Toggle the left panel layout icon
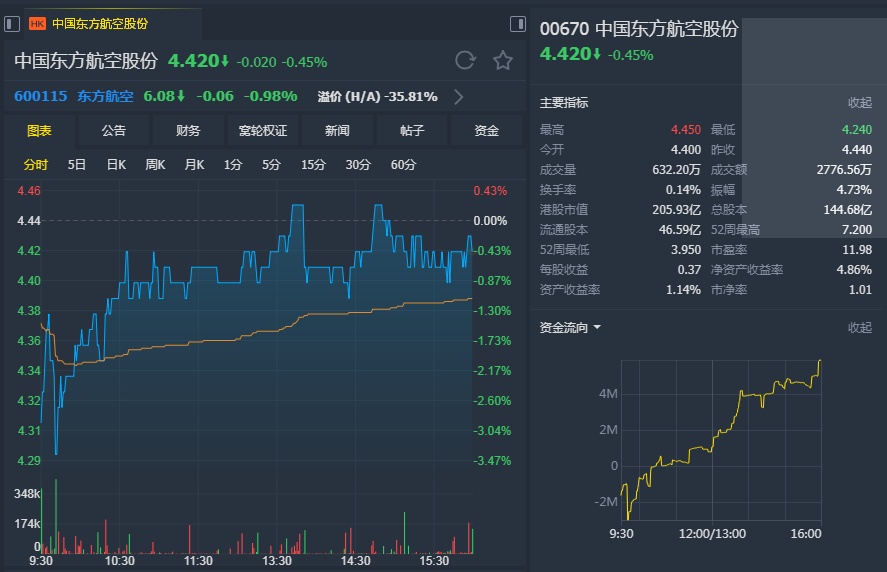This screenshot has height=572, width=887. pos(12,24)
